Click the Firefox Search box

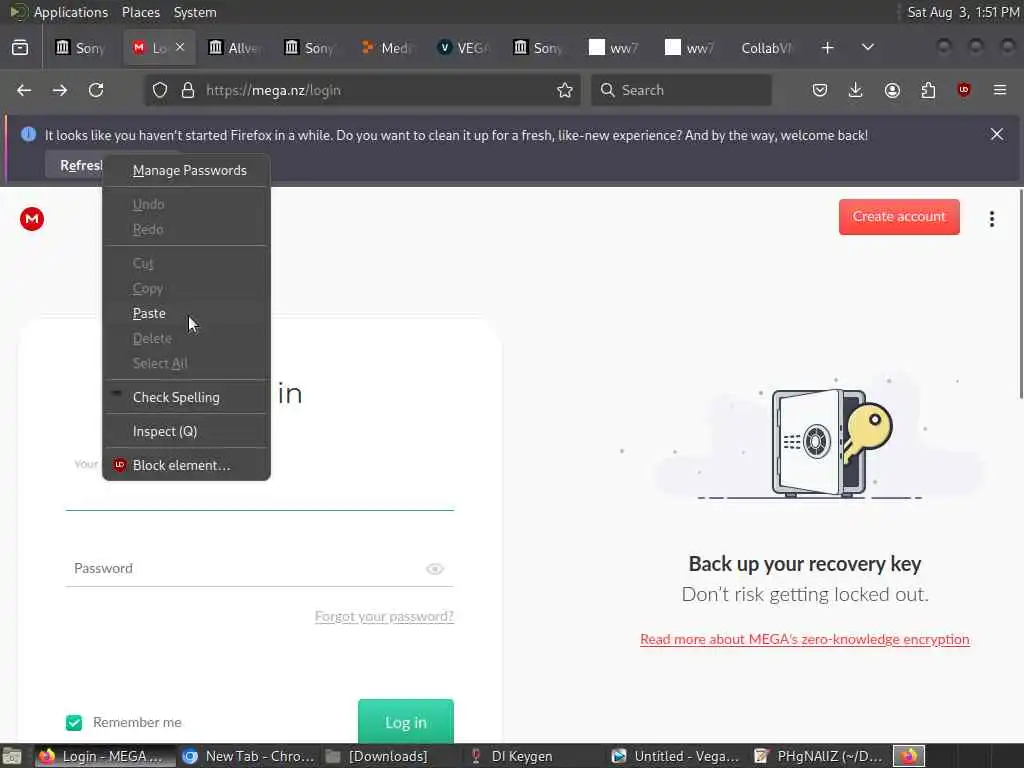(681, 90)
